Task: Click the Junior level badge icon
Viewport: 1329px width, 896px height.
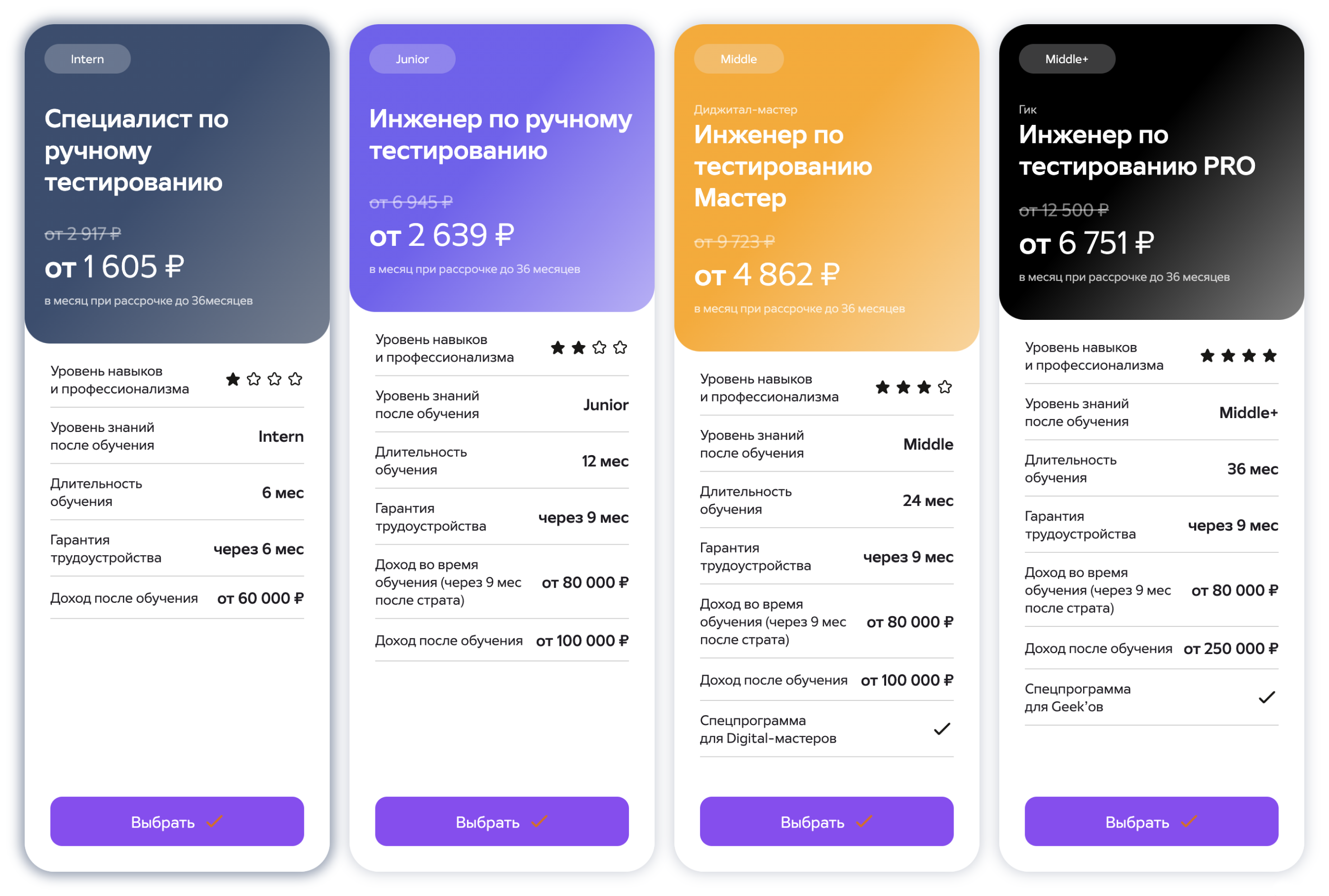Action: tap(411, 59)
